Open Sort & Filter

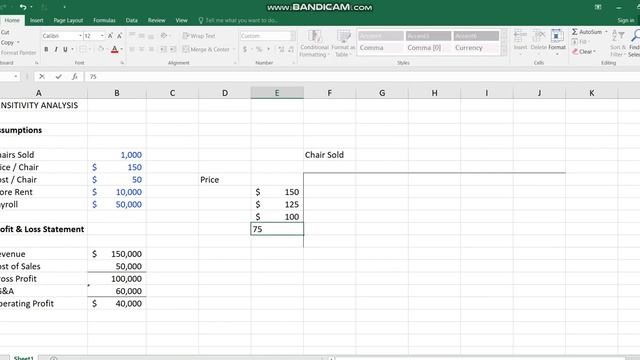point(618,43)
